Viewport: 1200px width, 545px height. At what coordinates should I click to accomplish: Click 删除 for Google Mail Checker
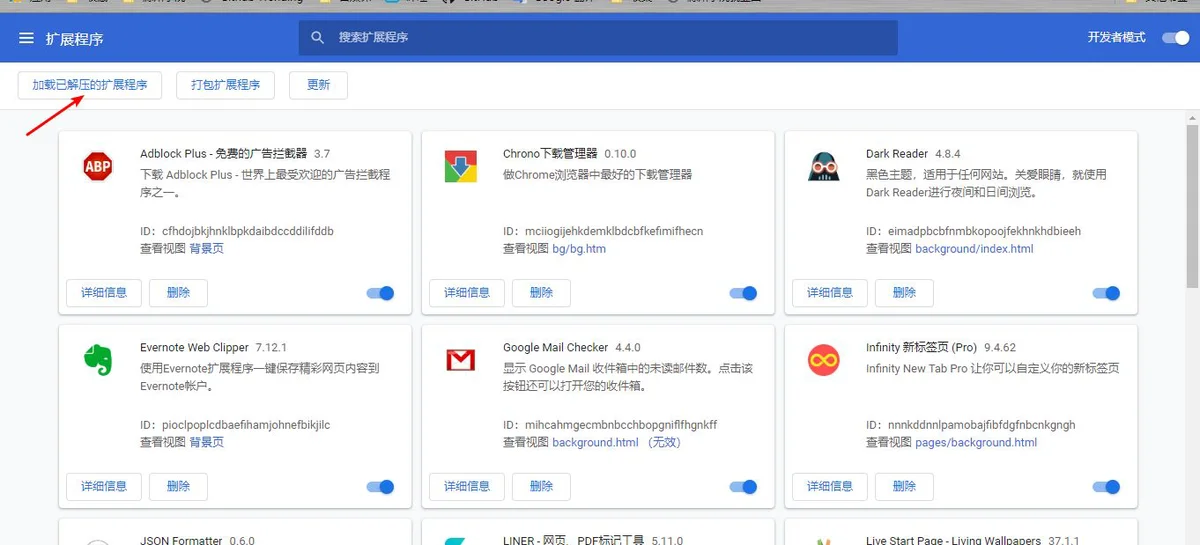click(x=541, y=487)
